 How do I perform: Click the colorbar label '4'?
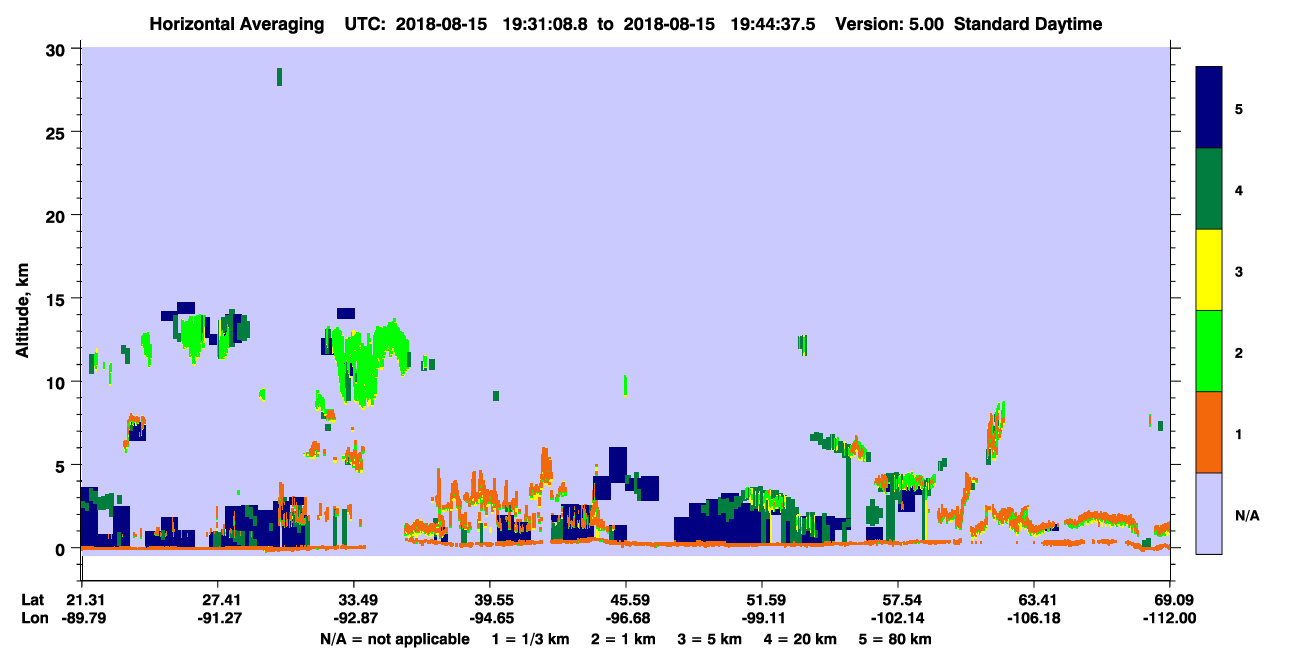point(1239,190)
